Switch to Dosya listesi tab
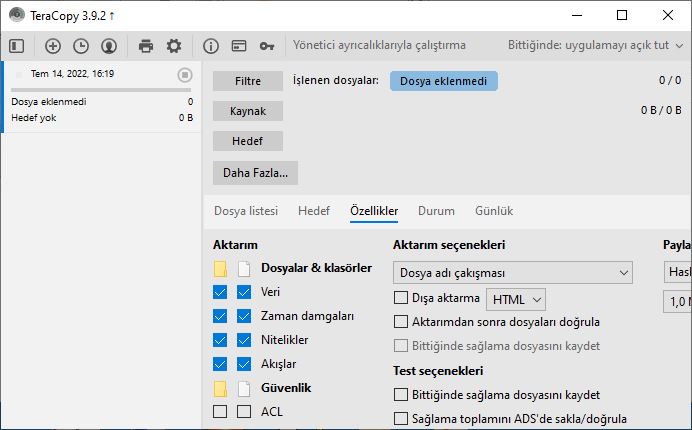 click(246, 211)
